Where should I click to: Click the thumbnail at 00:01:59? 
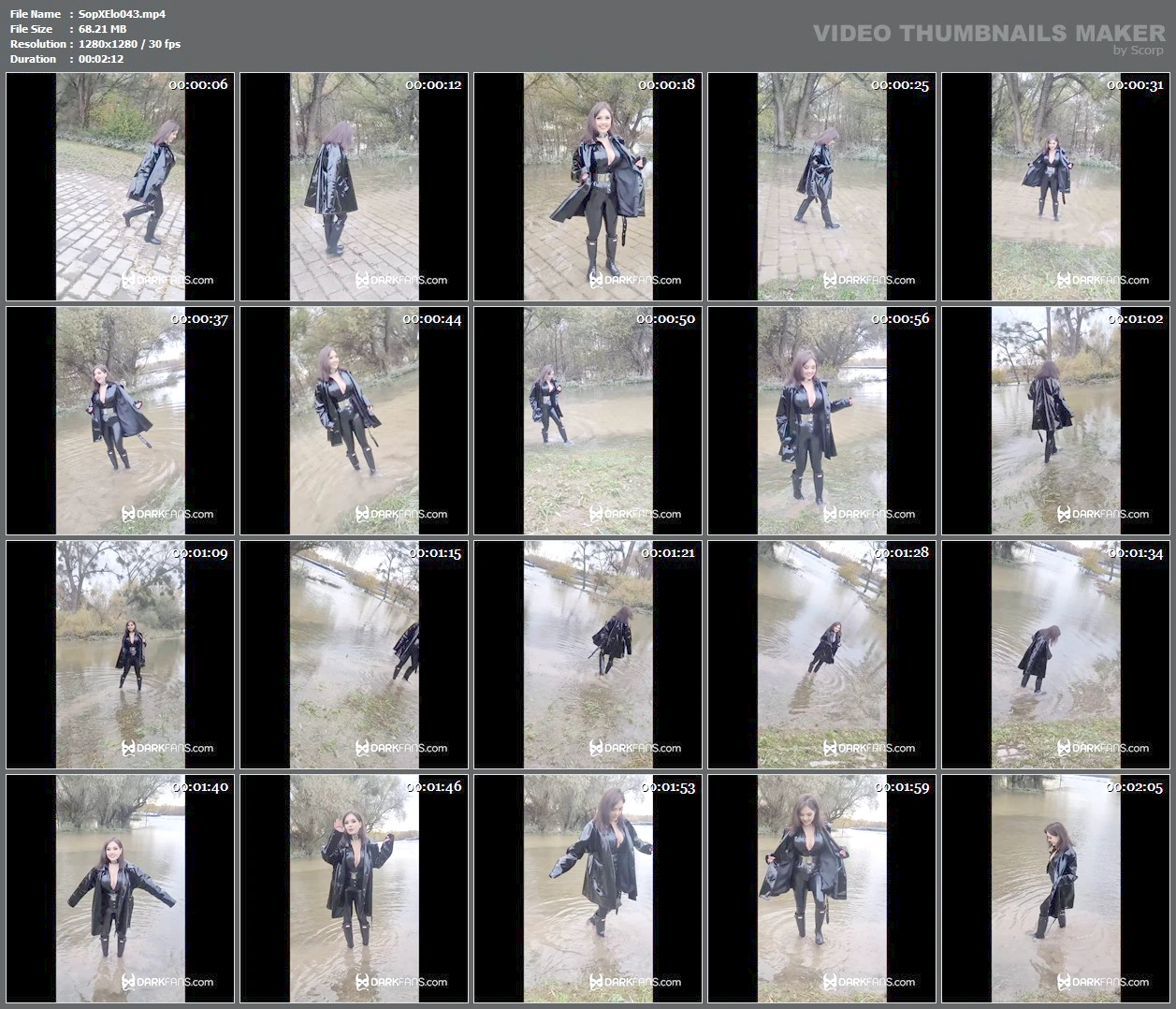[x=822, y=889]
